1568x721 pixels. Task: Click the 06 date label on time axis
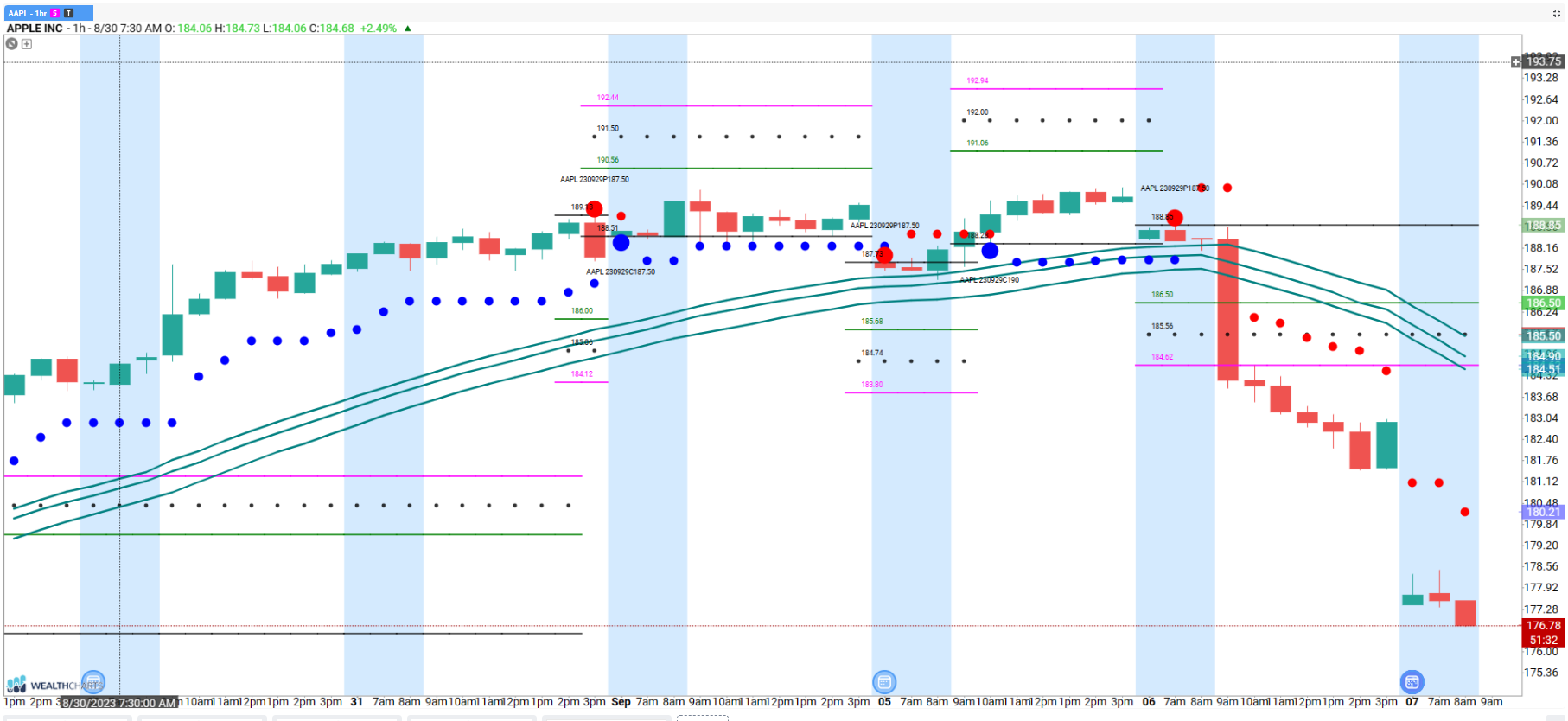[1149, 702]
